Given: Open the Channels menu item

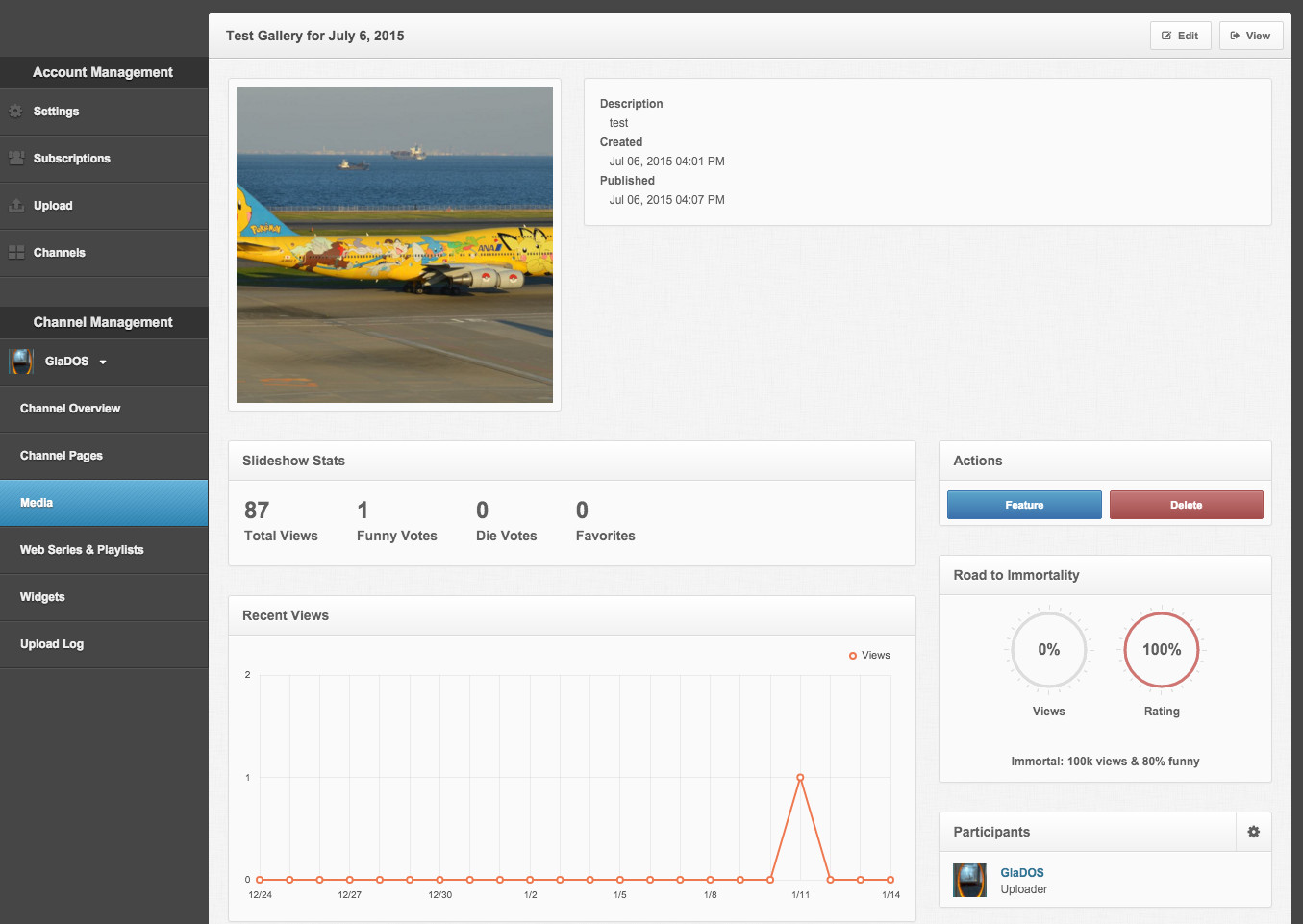Looking at the screenshot, I should [104, 253].
